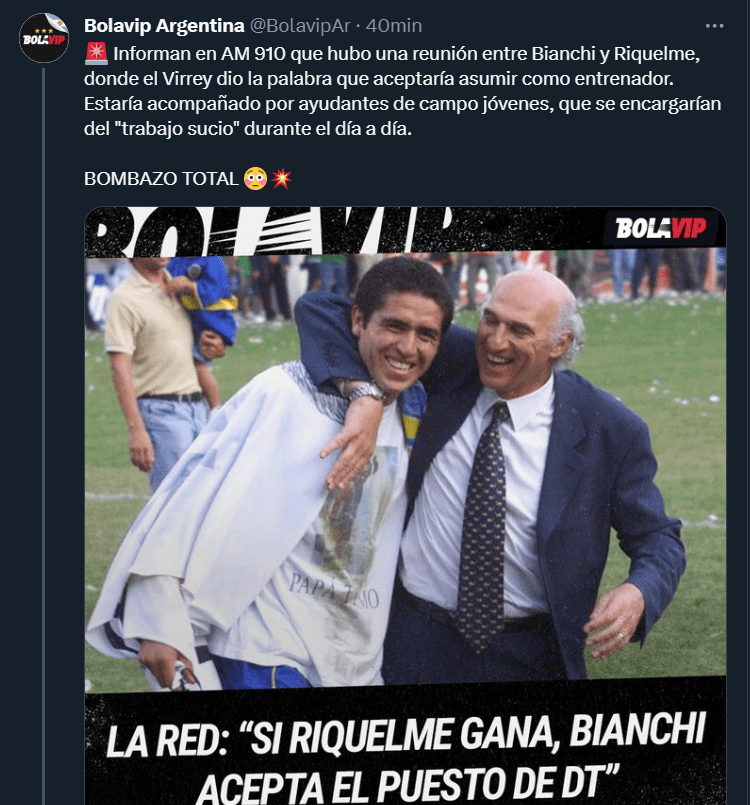Open the three-dot more options menu
750x805 pixels.
(714, 26)
